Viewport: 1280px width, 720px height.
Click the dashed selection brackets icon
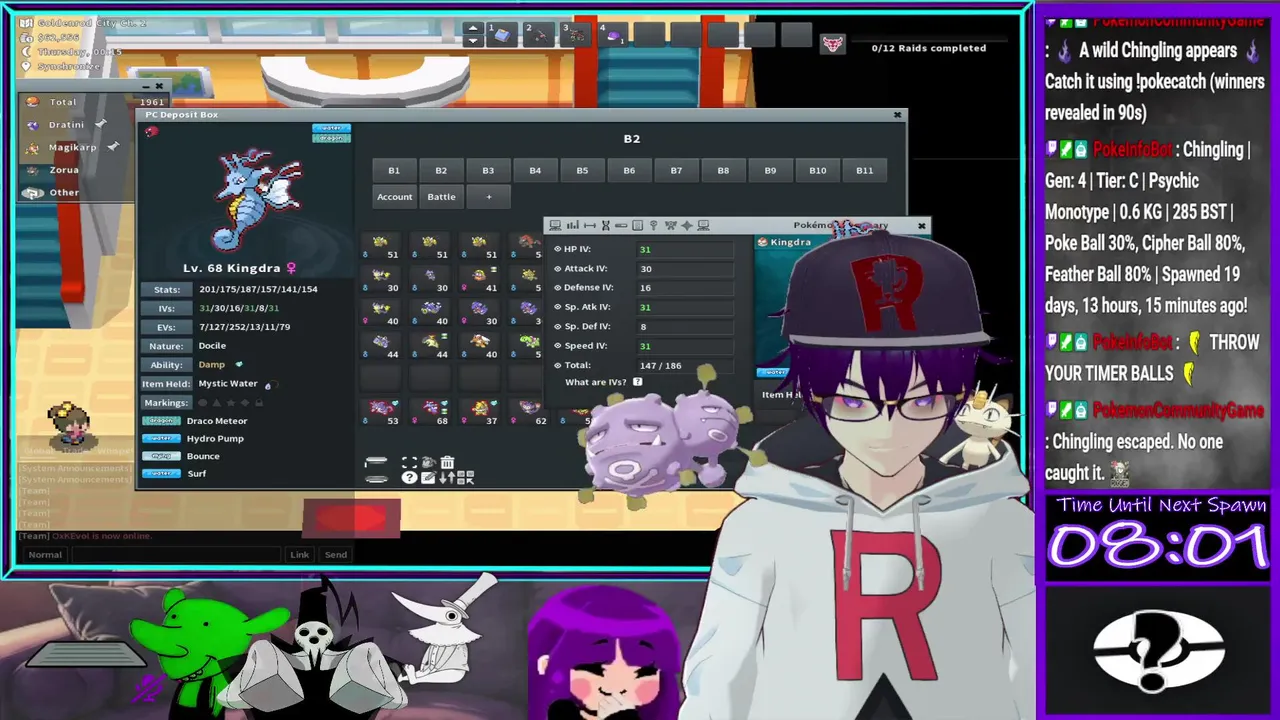pos(409,462)
